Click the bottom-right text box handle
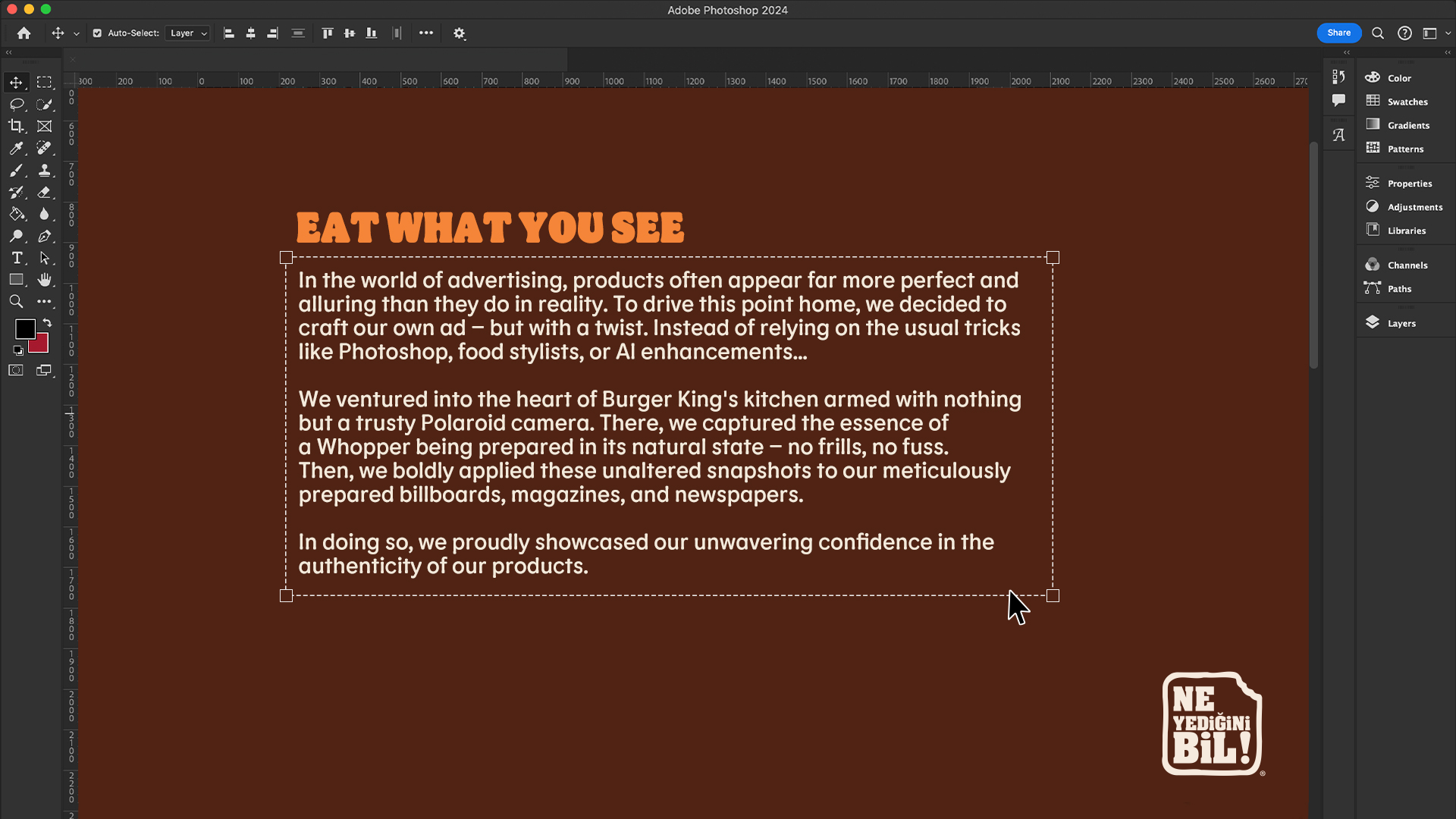The width and height of the screenshot is (1456, 819). (x=1053, y=596)
